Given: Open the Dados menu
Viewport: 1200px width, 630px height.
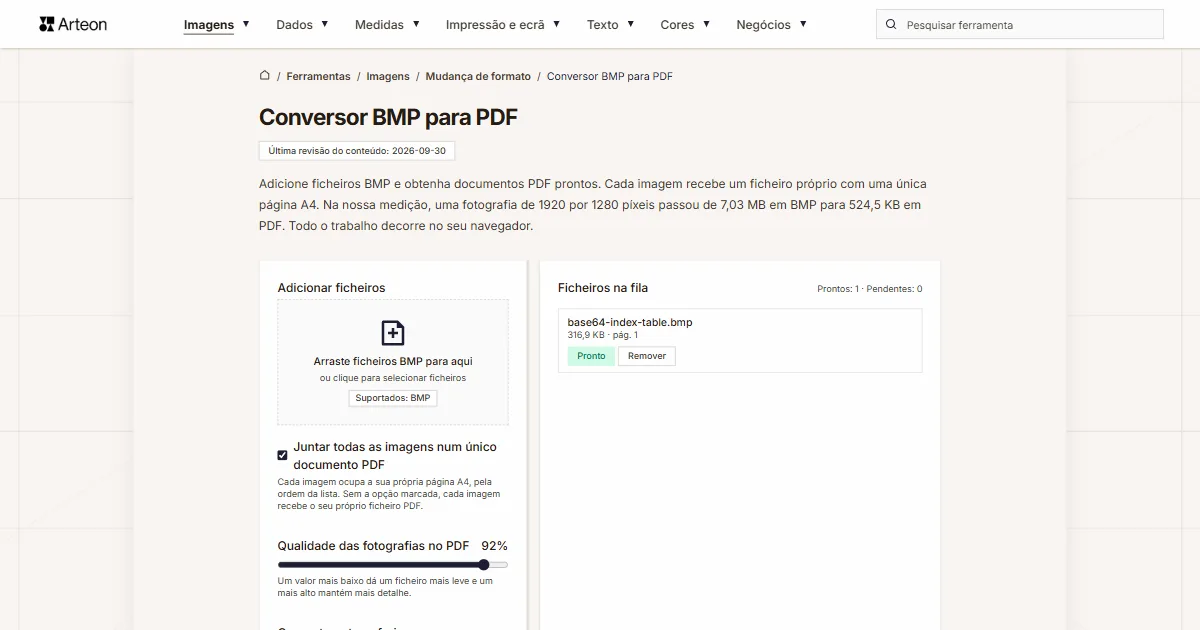Looking at the screenshot, I should 294,24.
